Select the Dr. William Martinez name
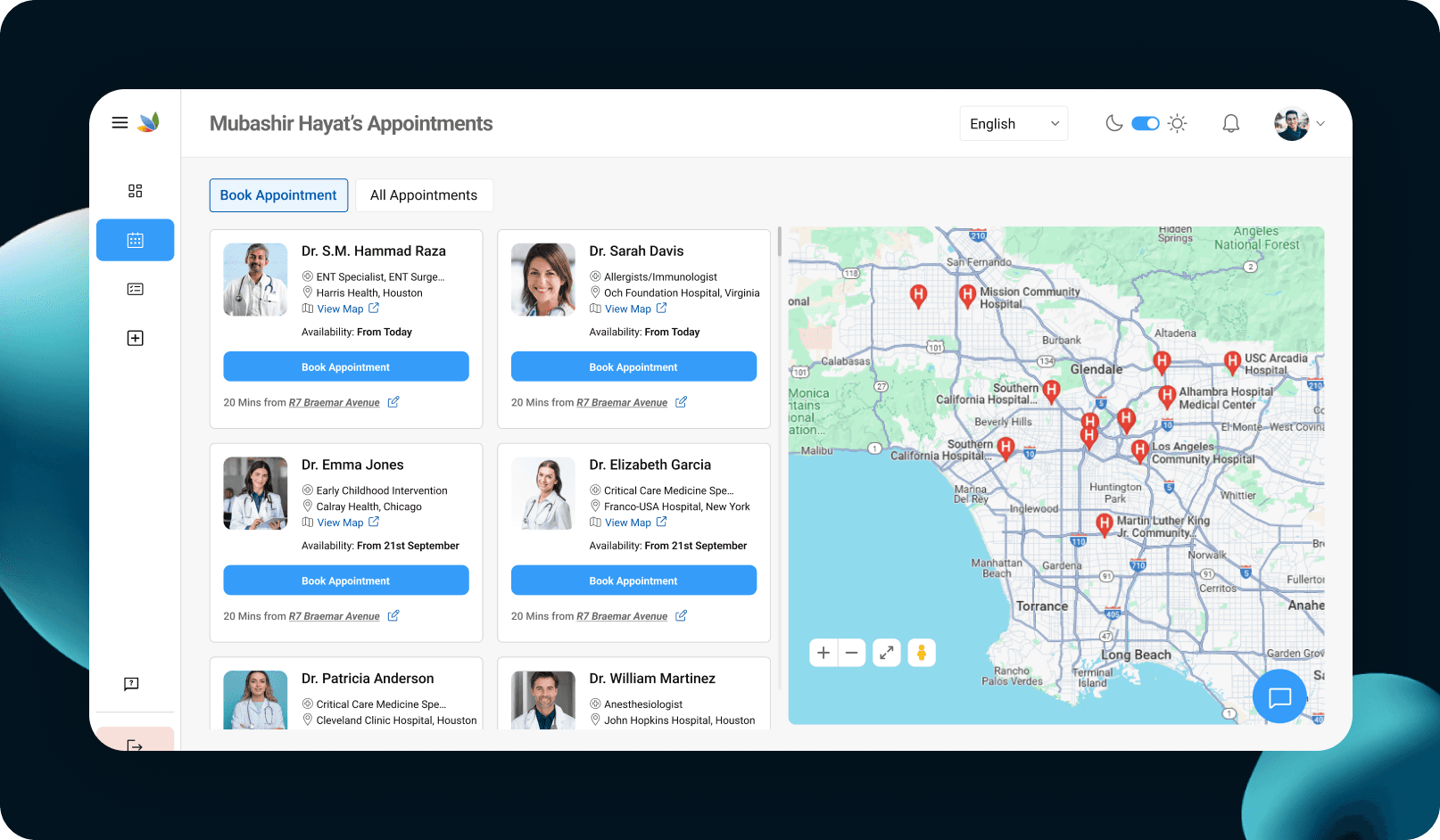The image size is (1440, 840). tap(652, 679)
